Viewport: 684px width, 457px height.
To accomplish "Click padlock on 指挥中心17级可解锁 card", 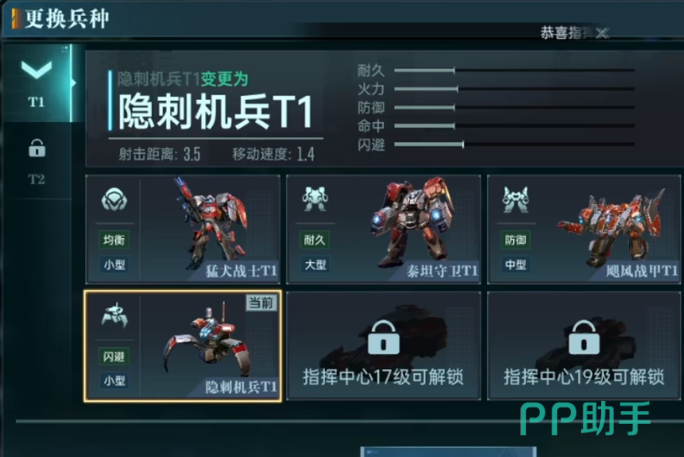I will [x=384, y=338].
